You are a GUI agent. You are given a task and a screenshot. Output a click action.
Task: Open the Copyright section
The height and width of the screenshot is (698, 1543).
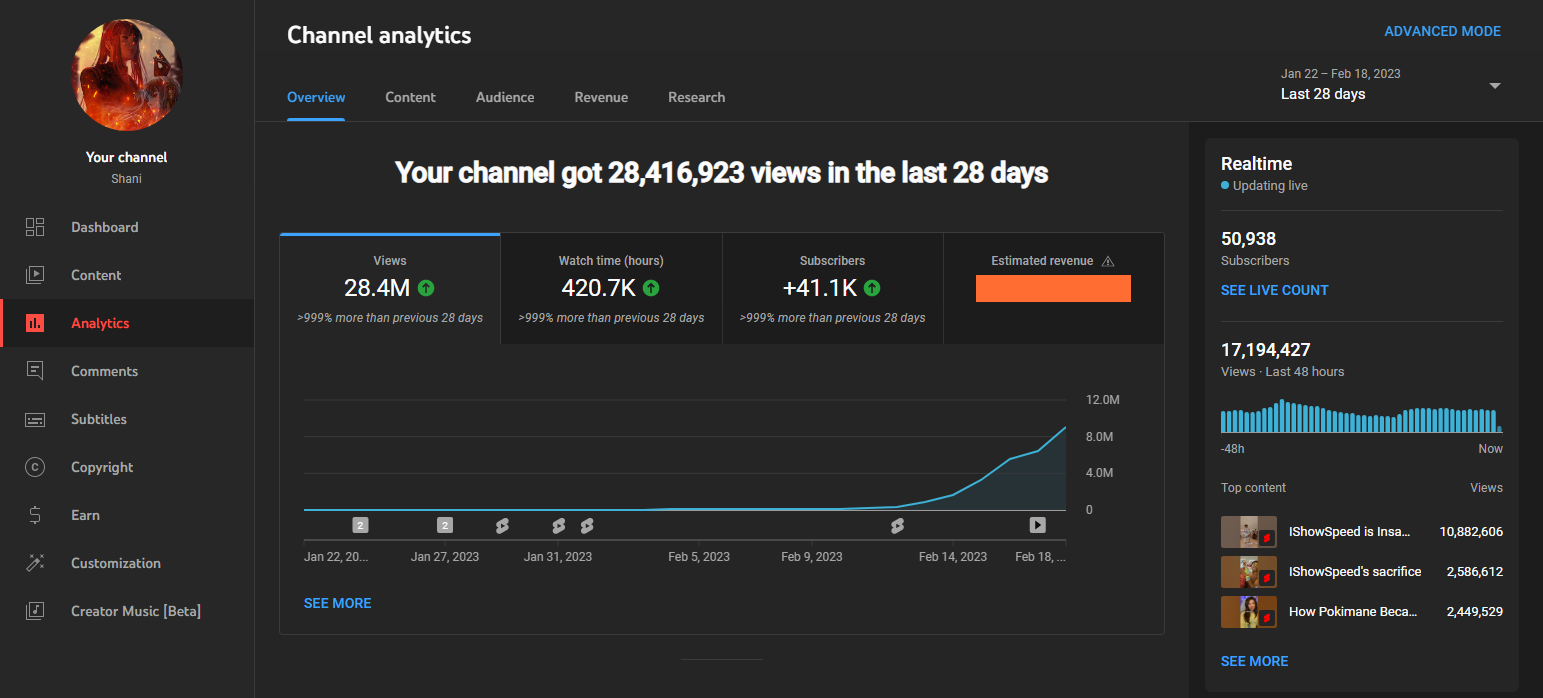click(101, 467)
